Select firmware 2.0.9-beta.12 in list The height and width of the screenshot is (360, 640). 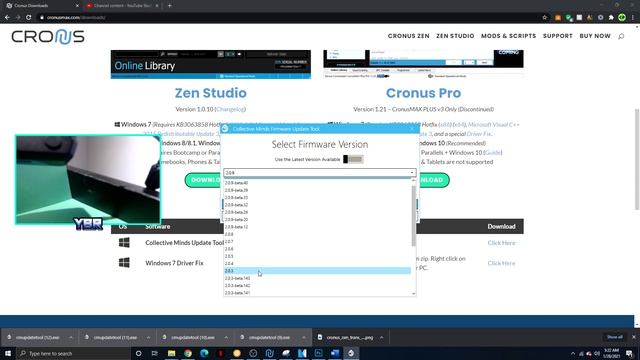[x=317, y=227]
